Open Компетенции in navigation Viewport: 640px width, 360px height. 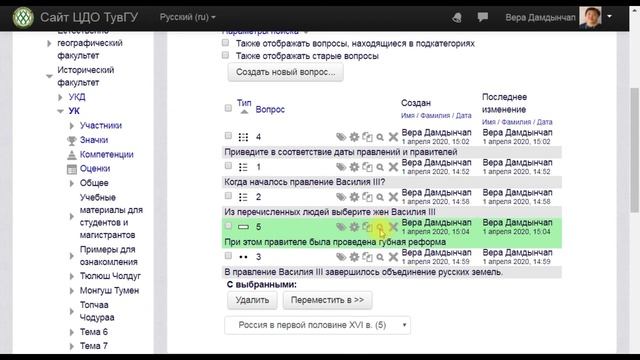(106, 154)
